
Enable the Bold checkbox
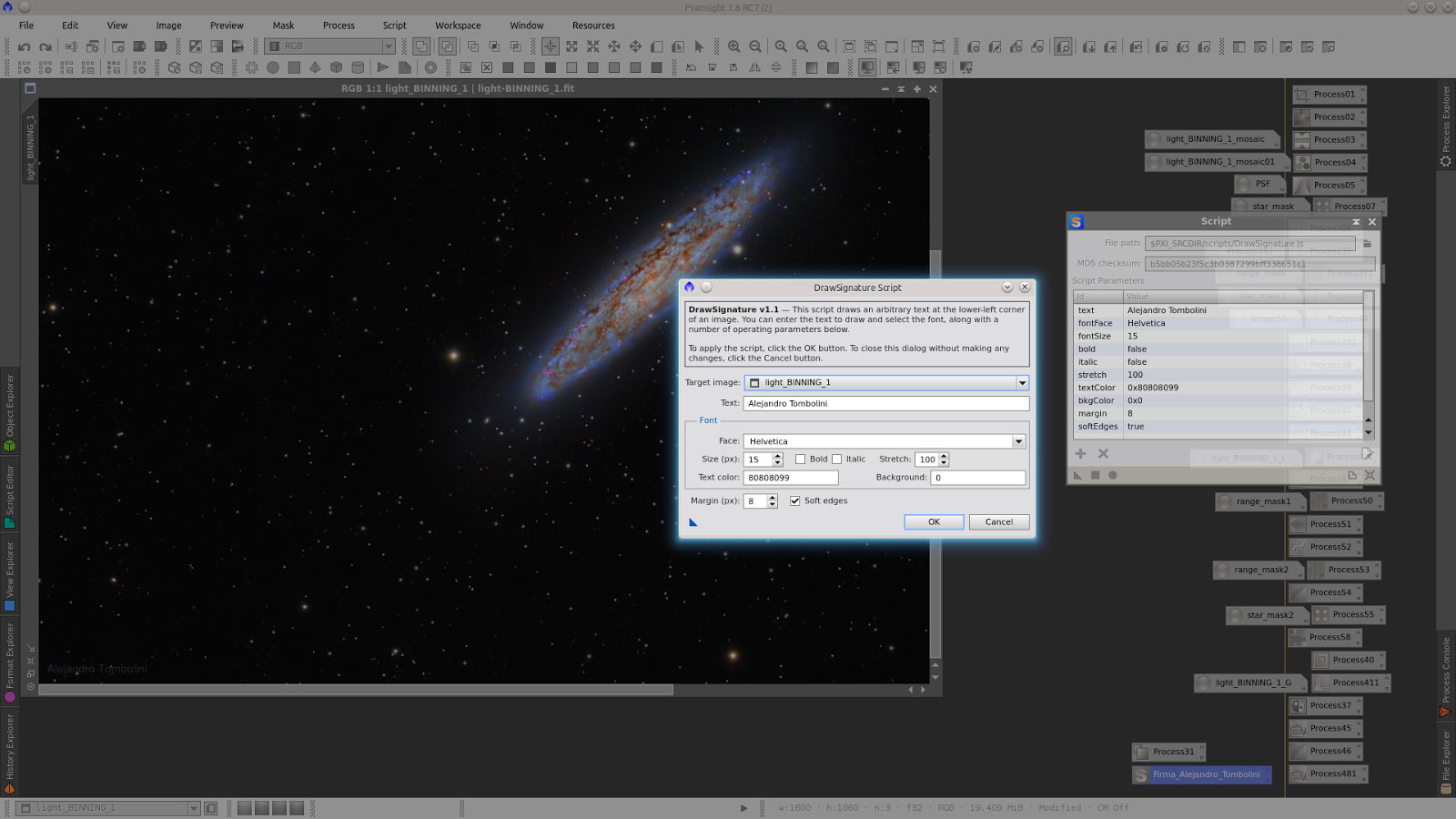(x=801, y=460)
